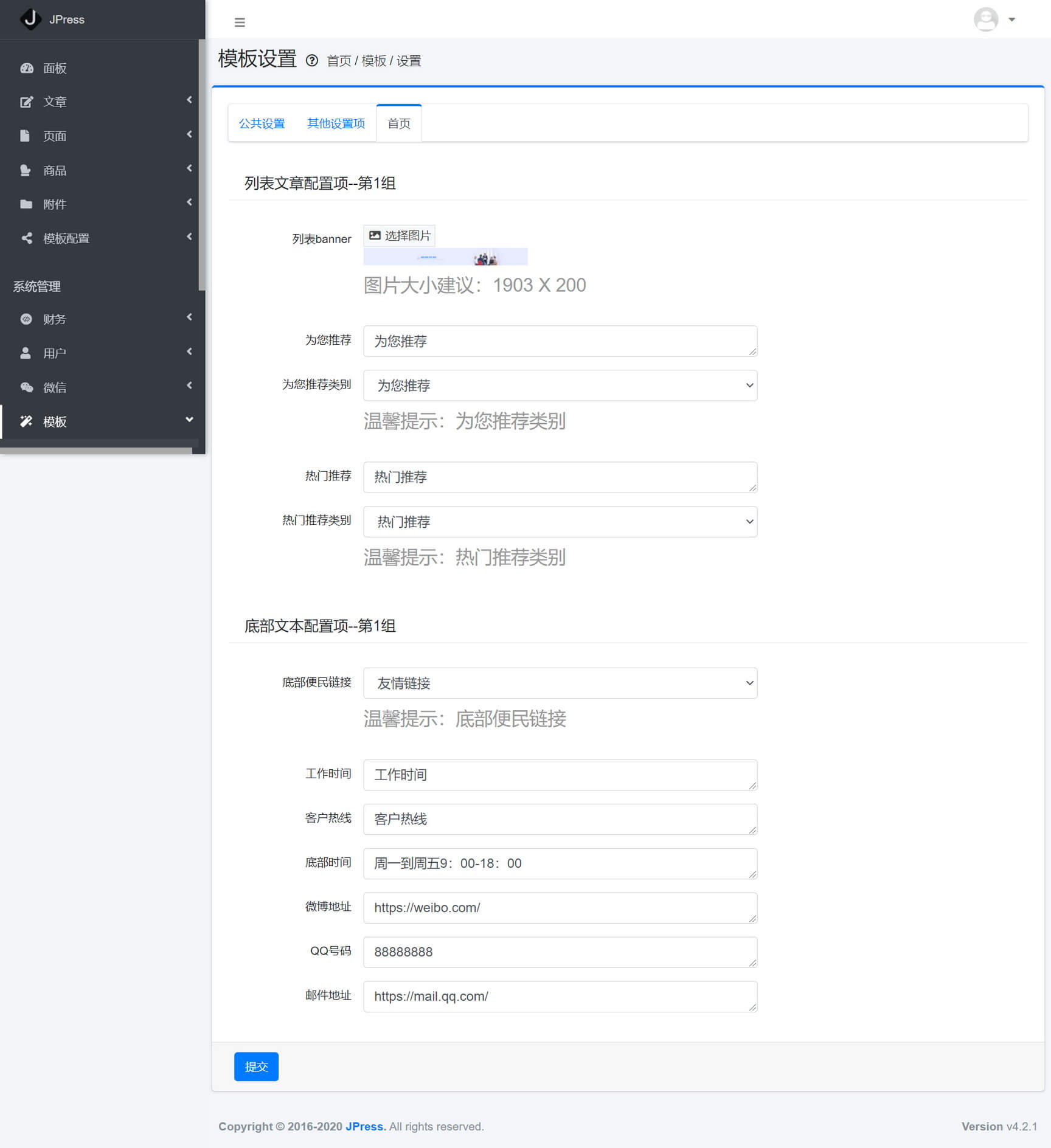The width and height of the screenshot is (1051, 1148).
Task: Click the file icon beside 页面
Action: point(25,136)
